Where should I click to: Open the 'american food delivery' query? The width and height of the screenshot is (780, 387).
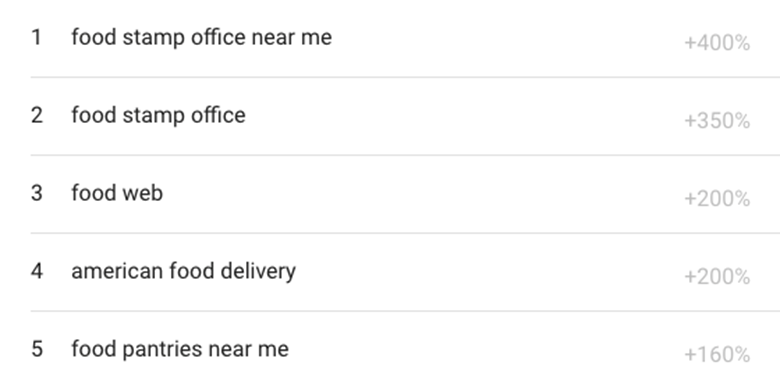[x=184, y=272]
